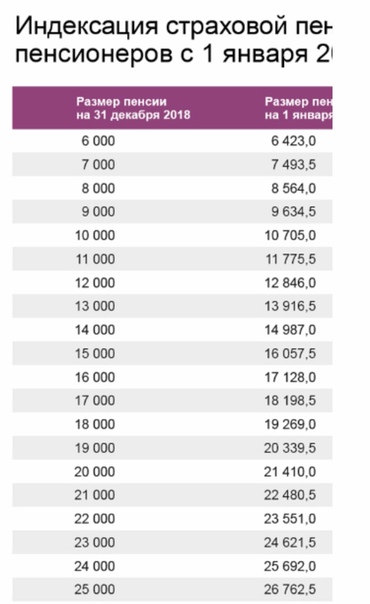The image size is (370, 604).
Task: Select the 6 000 pension cell
Action: pyautogui.click(x=98, y=141)
